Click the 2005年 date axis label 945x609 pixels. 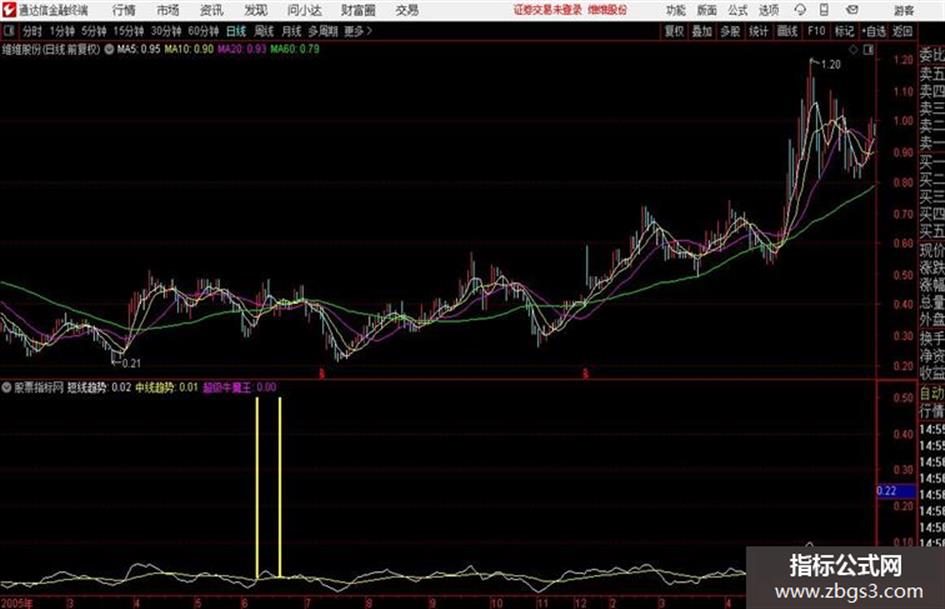point(17,603)
